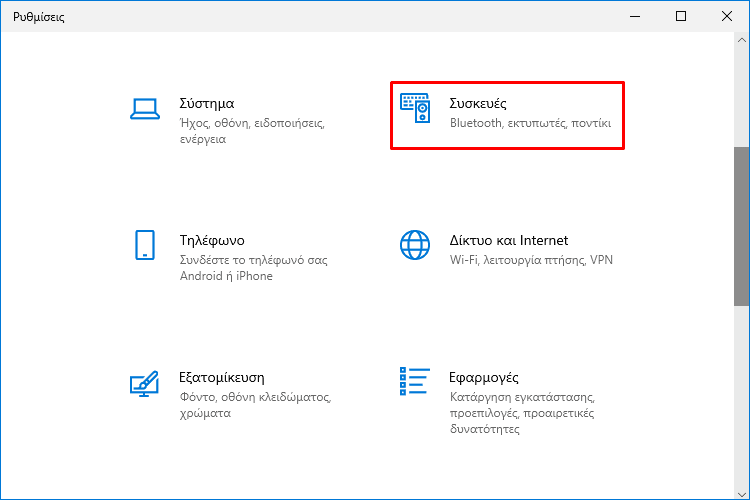Click the Wi-Fi, λειτουργία πτήσης, VPN description

point(531,260)
